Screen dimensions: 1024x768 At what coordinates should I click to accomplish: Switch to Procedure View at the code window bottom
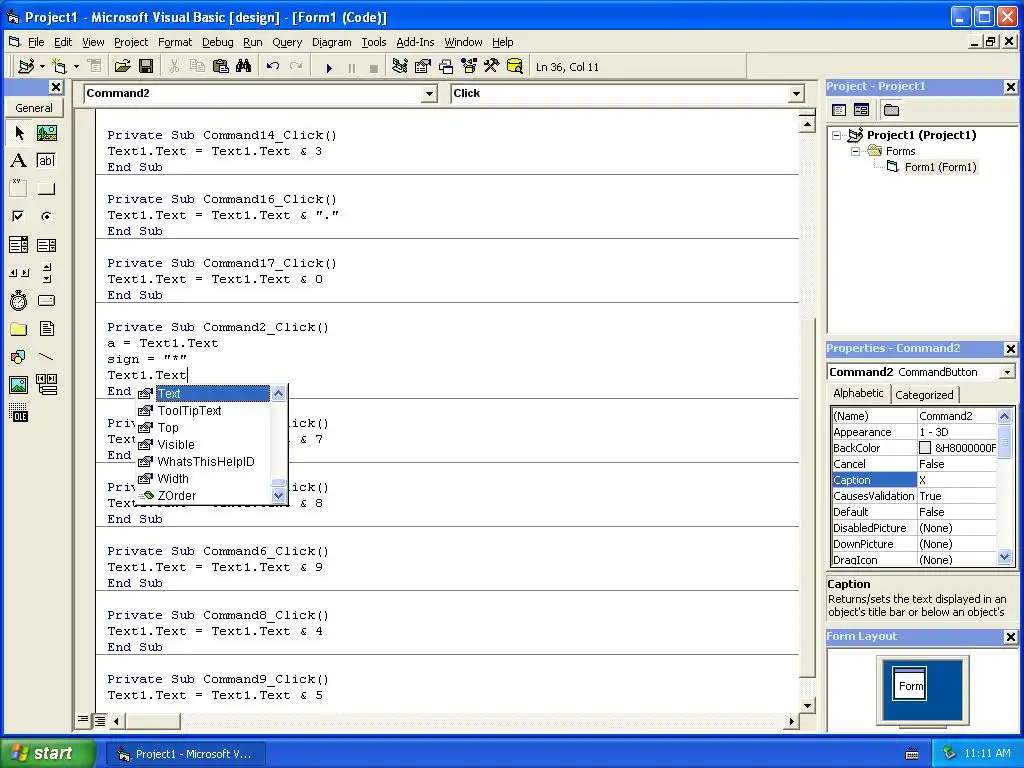83,720
